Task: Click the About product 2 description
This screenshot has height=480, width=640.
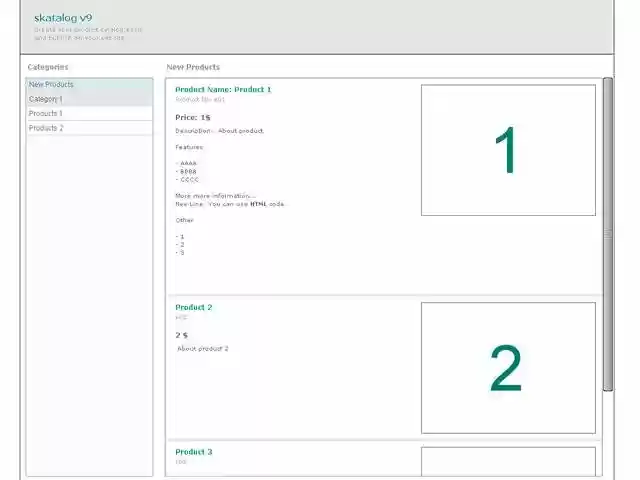Action: [203, 349]
